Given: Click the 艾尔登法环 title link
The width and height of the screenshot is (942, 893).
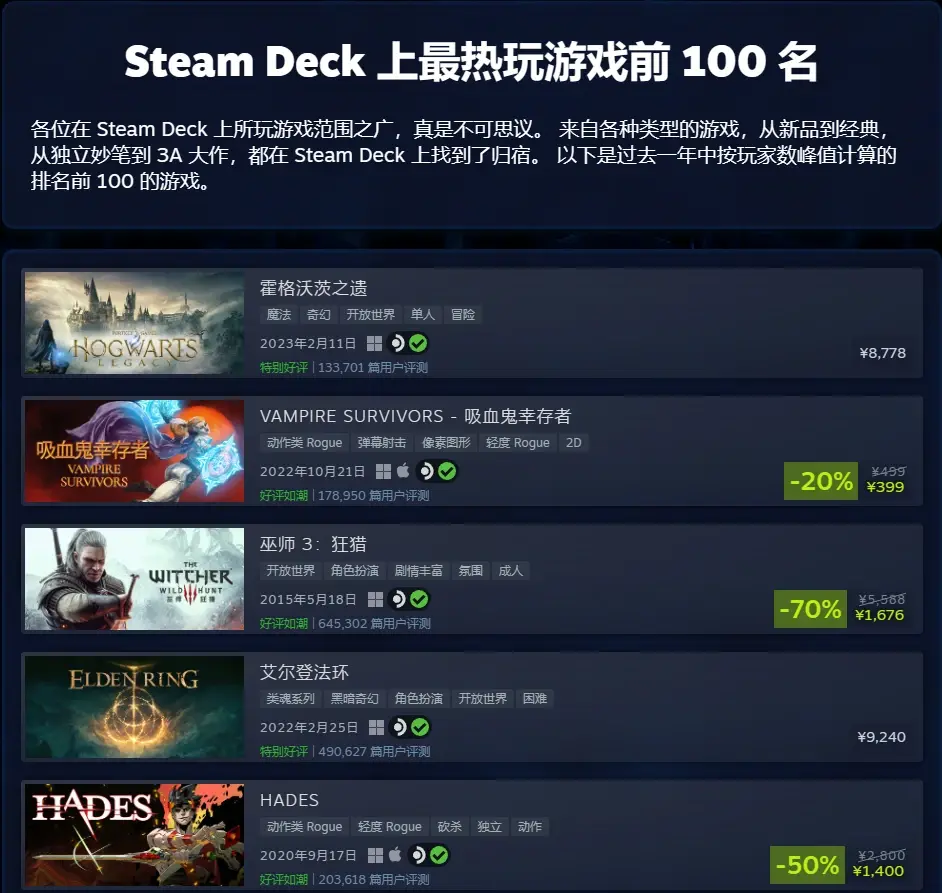Looking at the screenshot, I should coord(304,672).
